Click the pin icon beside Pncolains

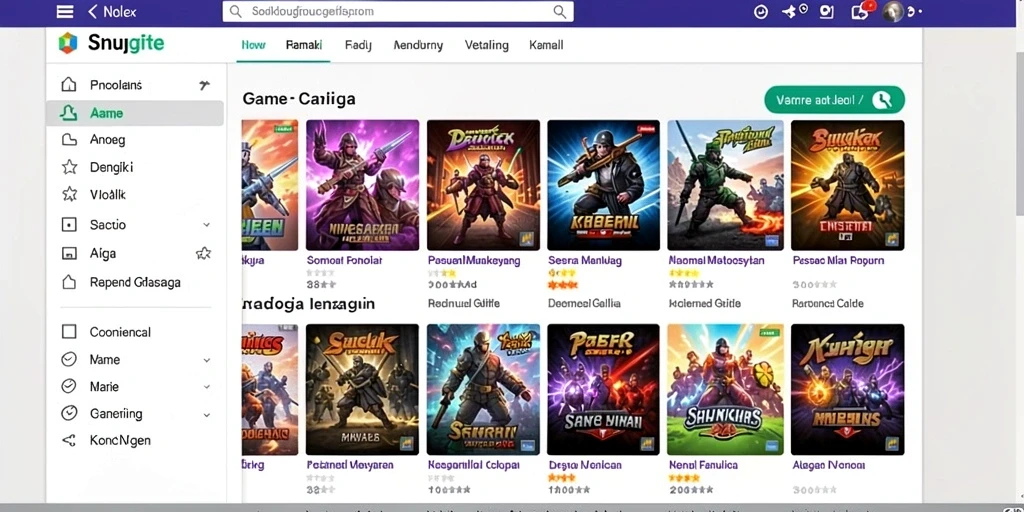204,85
